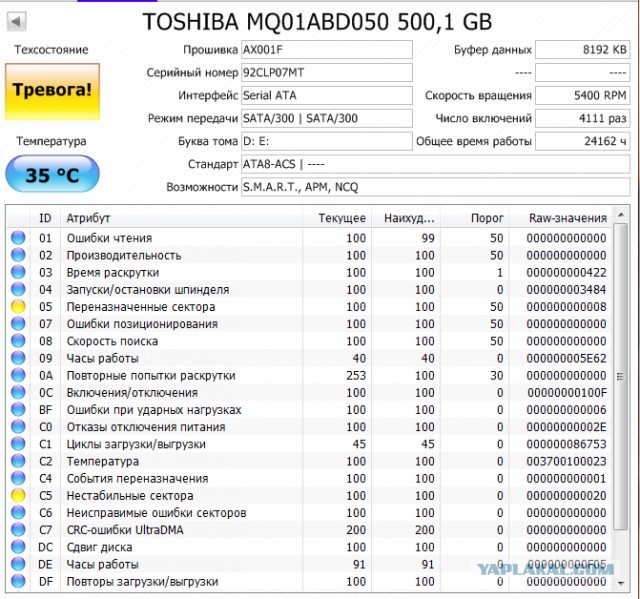640x599 pixels.
Task: Go to previous disk with back arrow
Action: [x=17, y=22]
